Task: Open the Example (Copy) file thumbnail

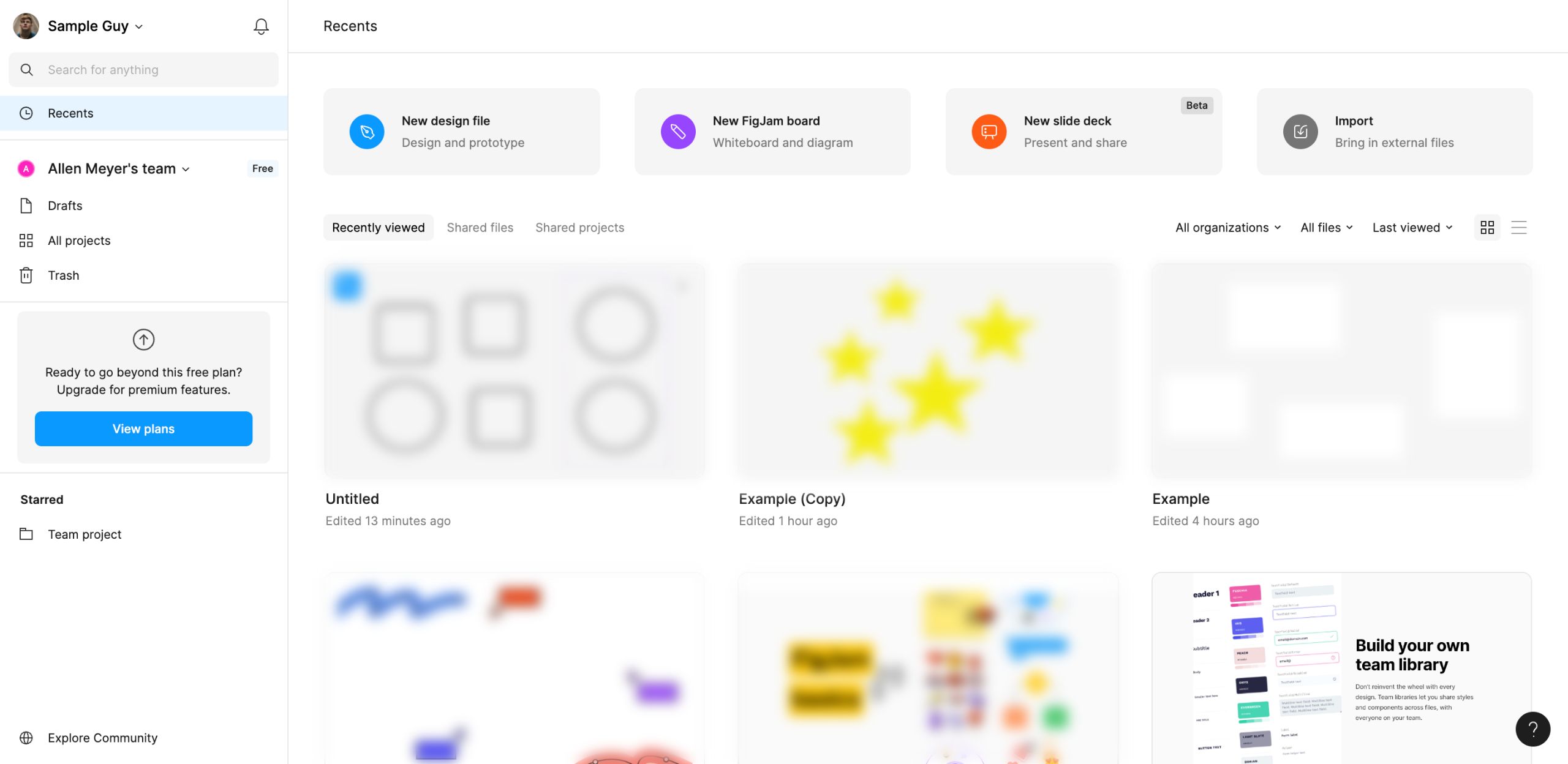Action: pos(928,370)
